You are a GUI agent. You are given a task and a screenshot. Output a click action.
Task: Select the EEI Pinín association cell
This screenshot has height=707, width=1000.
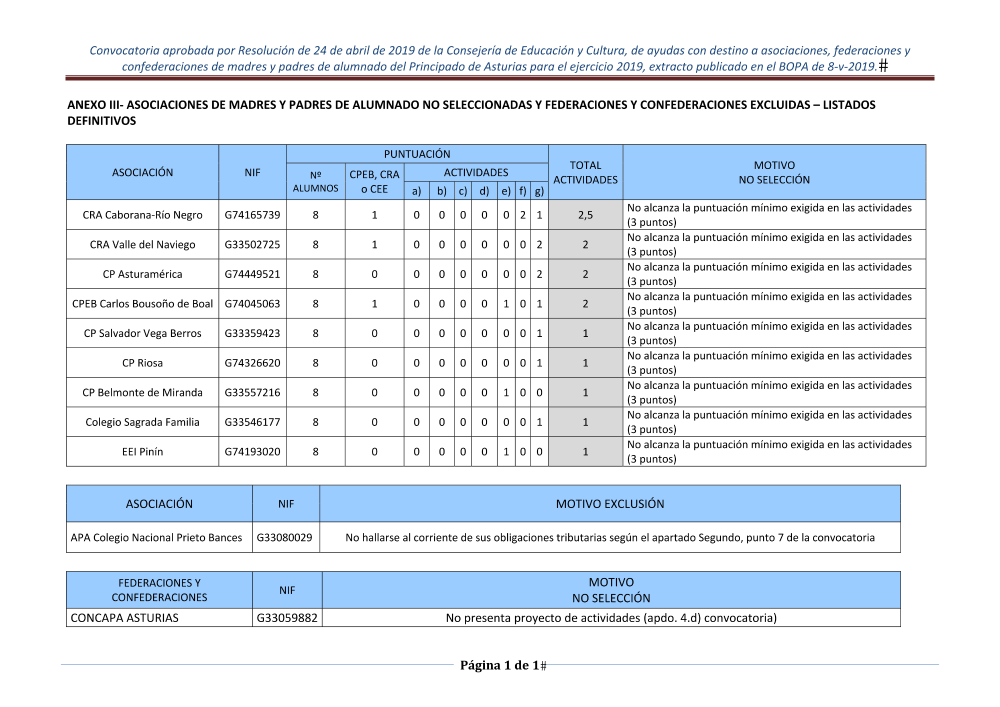143,451
